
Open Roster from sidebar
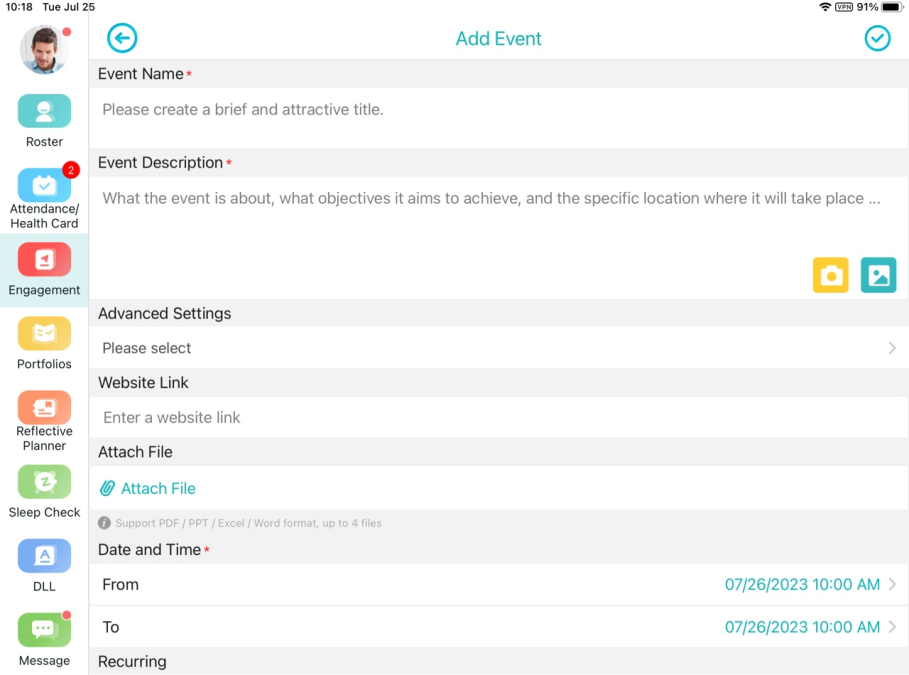(x=44, y=121)
